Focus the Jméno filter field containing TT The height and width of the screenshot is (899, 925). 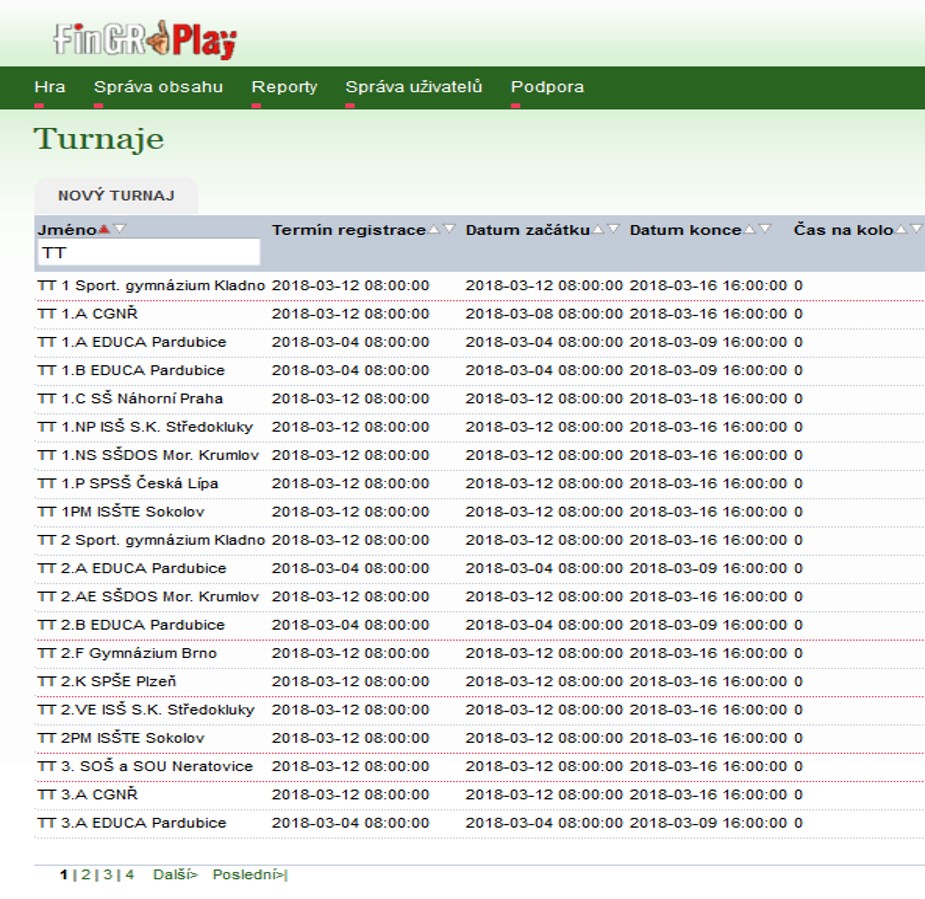(x=149, y=252)
